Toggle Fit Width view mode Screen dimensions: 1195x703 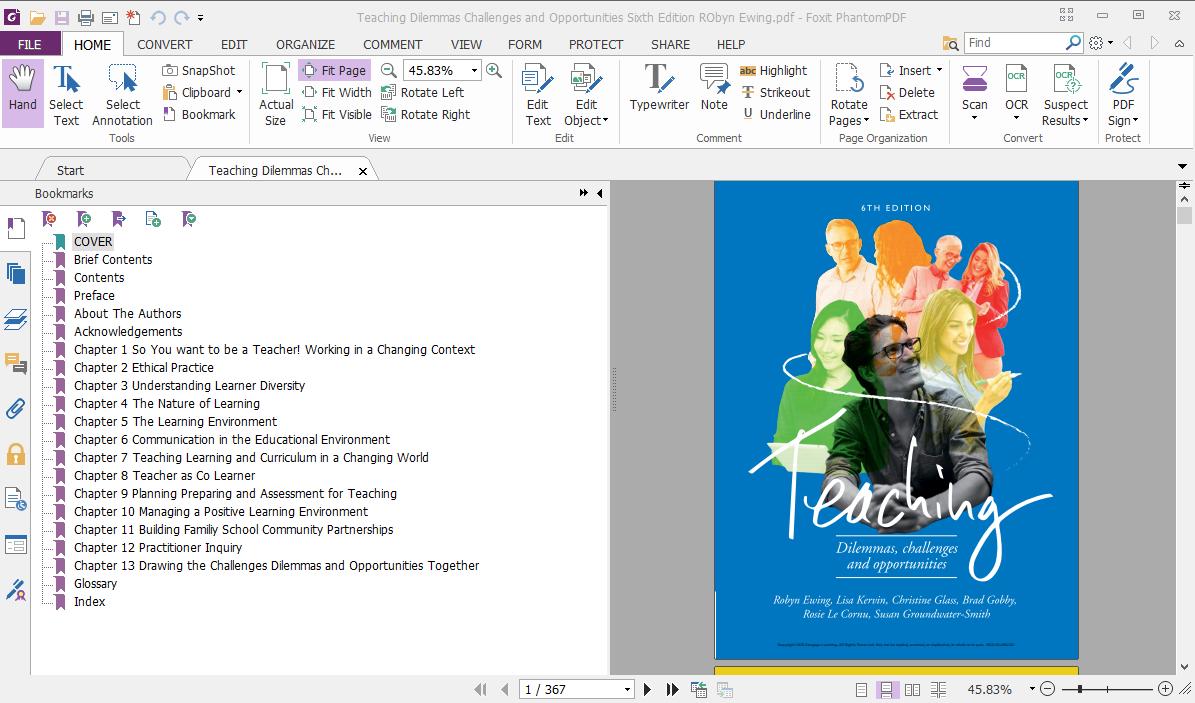click(x=337, y=92)
